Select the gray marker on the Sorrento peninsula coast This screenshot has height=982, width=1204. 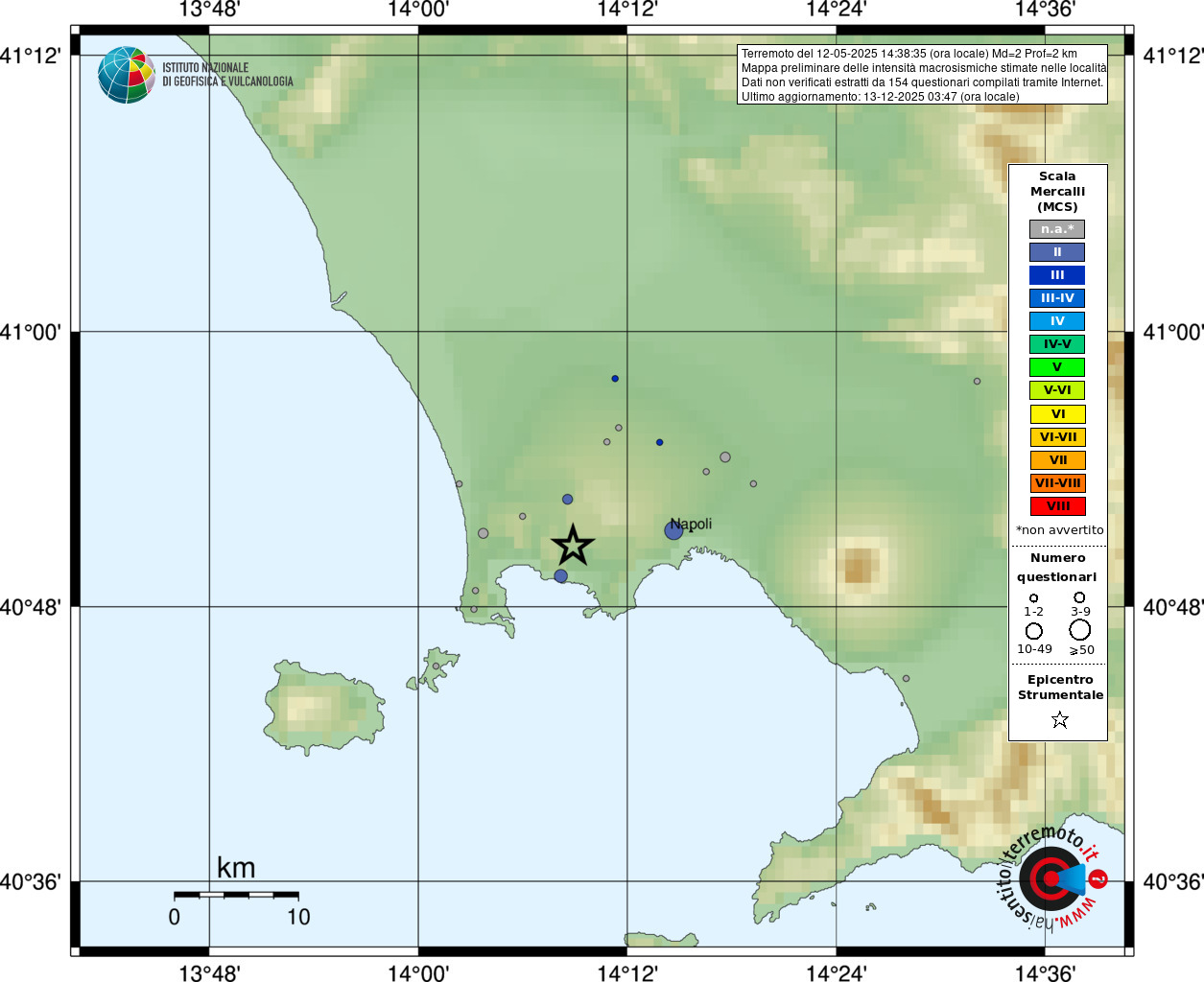click(906, 678)
